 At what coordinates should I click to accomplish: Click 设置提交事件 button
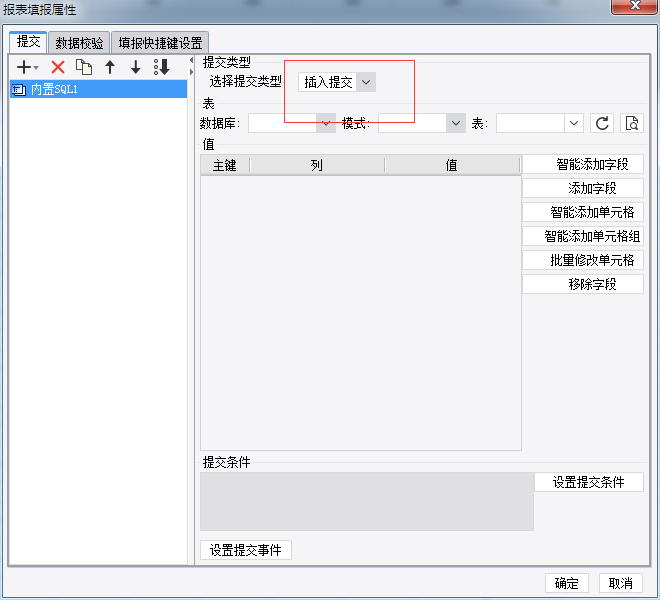tap(246, 550)
